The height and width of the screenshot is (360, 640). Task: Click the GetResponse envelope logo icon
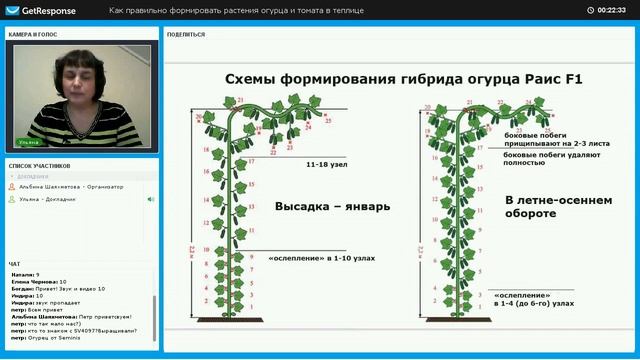tap(12, 10)
